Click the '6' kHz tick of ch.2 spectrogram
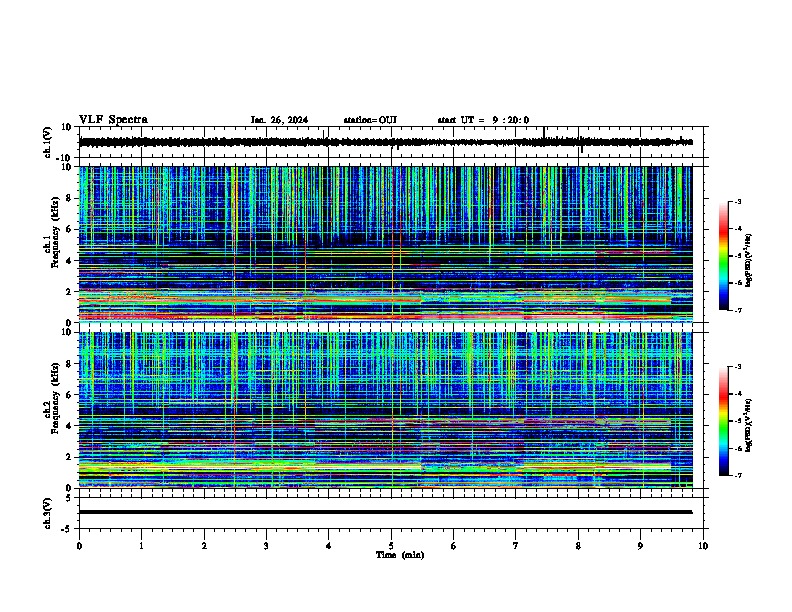The width and height of the screenshot is (792, 612). 69,395
